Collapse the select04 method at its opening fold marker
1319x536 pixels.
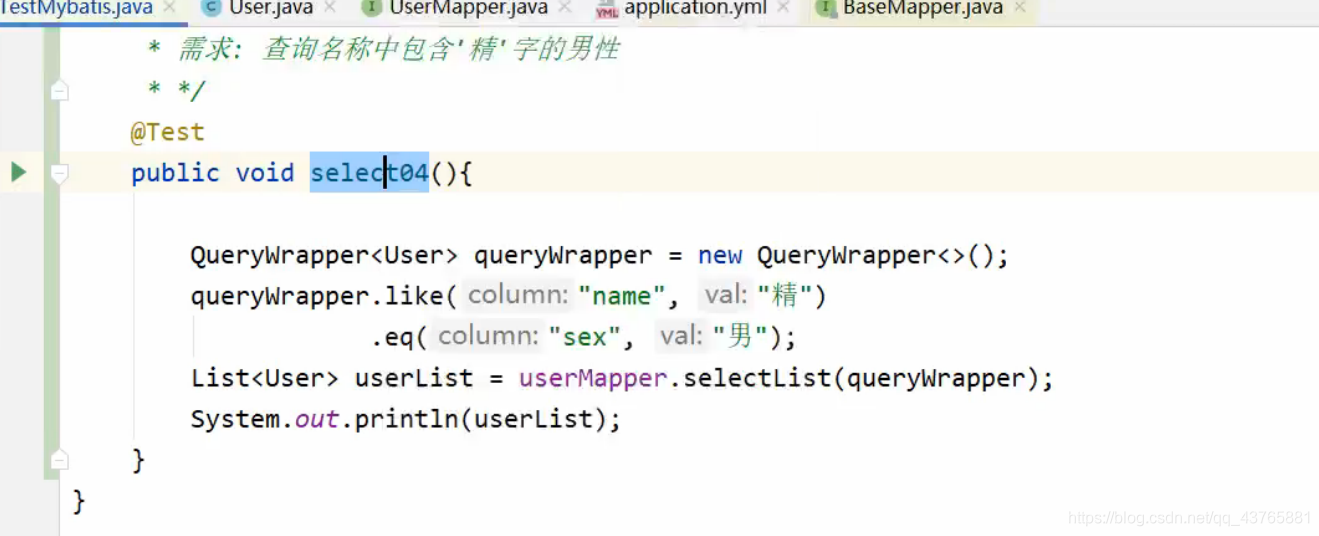coord(59,174)
